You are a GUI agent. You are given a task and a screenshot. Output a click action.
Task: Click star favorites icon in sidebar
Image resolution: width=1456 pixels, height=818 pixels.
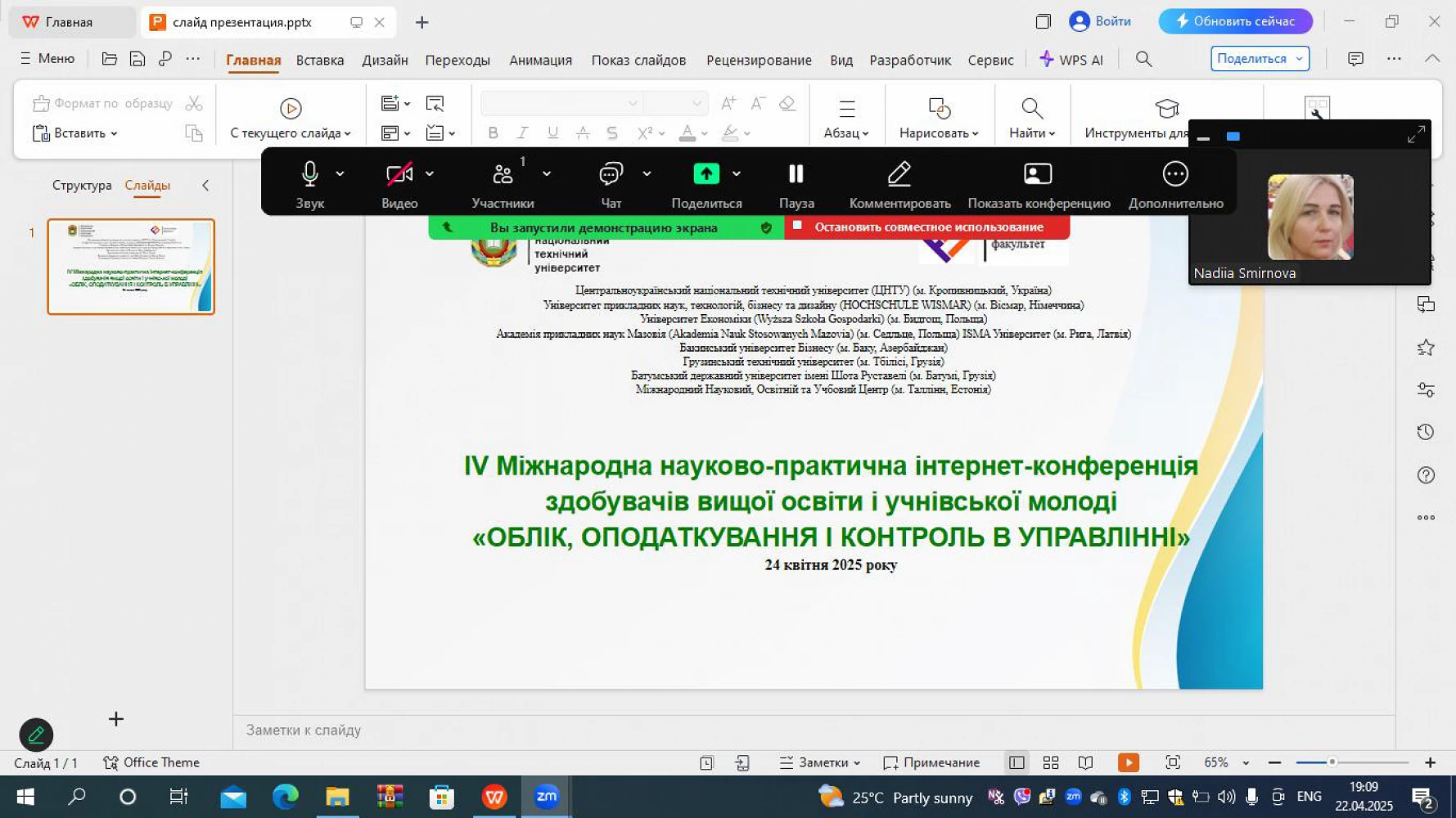point(1426,348)
